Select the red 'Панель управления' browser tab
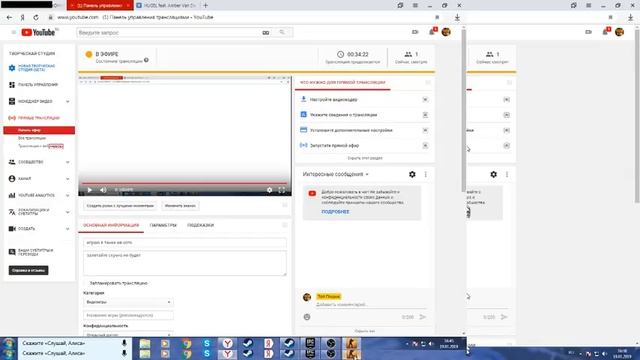The height and width of the screenshot is (360, 640). click(x=100, y=6)
